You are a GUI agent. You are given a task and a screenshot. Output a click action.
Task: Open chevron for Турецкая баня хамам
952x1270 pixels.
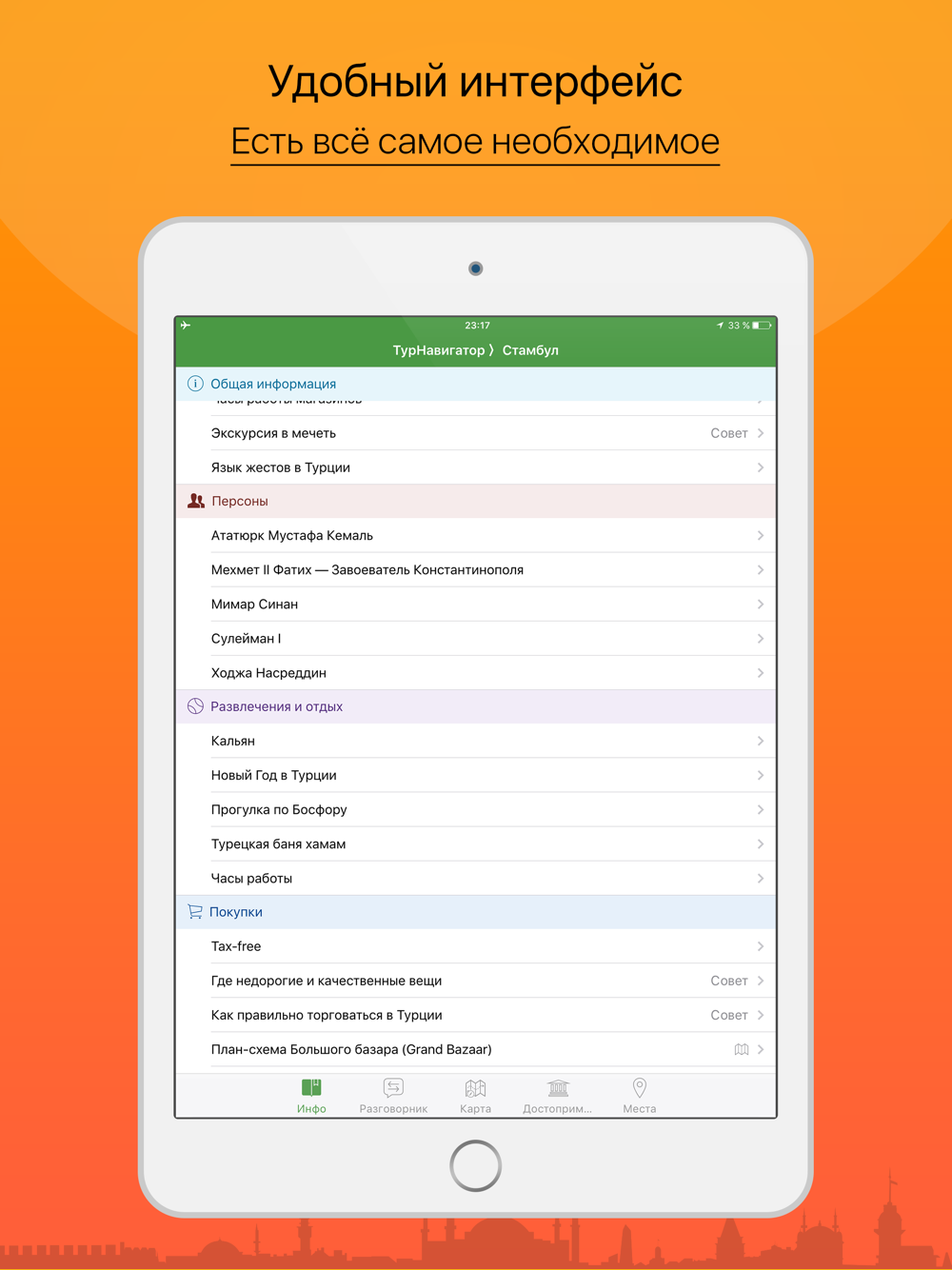coord(761,843)
